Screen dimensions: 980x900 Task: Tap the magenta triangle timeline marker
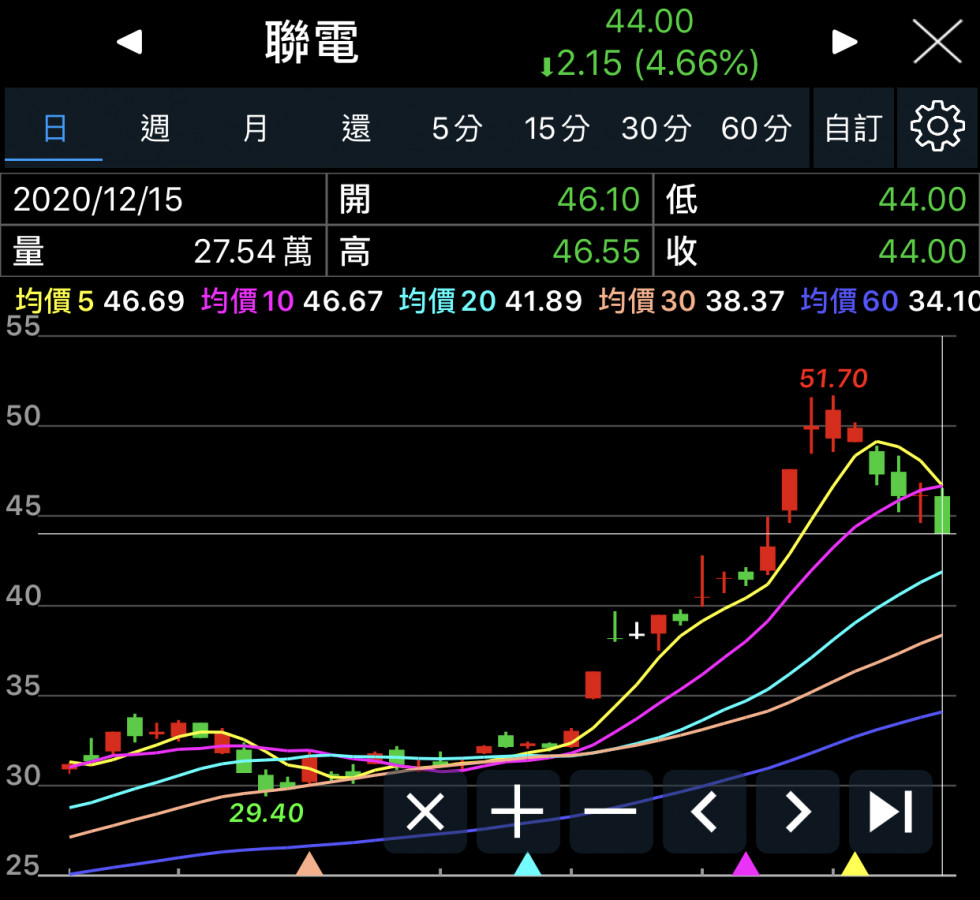pos(746,864)
